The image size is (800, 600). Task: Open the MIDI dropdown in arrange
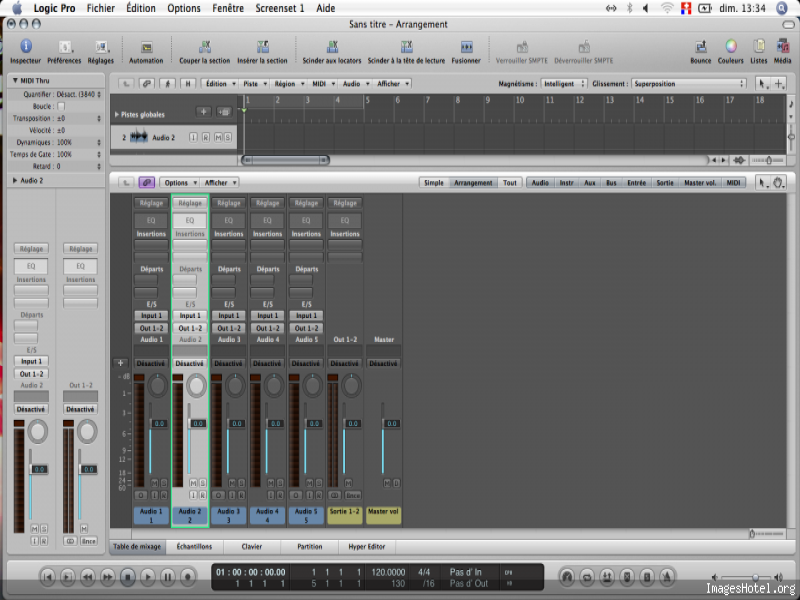point(323,84)
